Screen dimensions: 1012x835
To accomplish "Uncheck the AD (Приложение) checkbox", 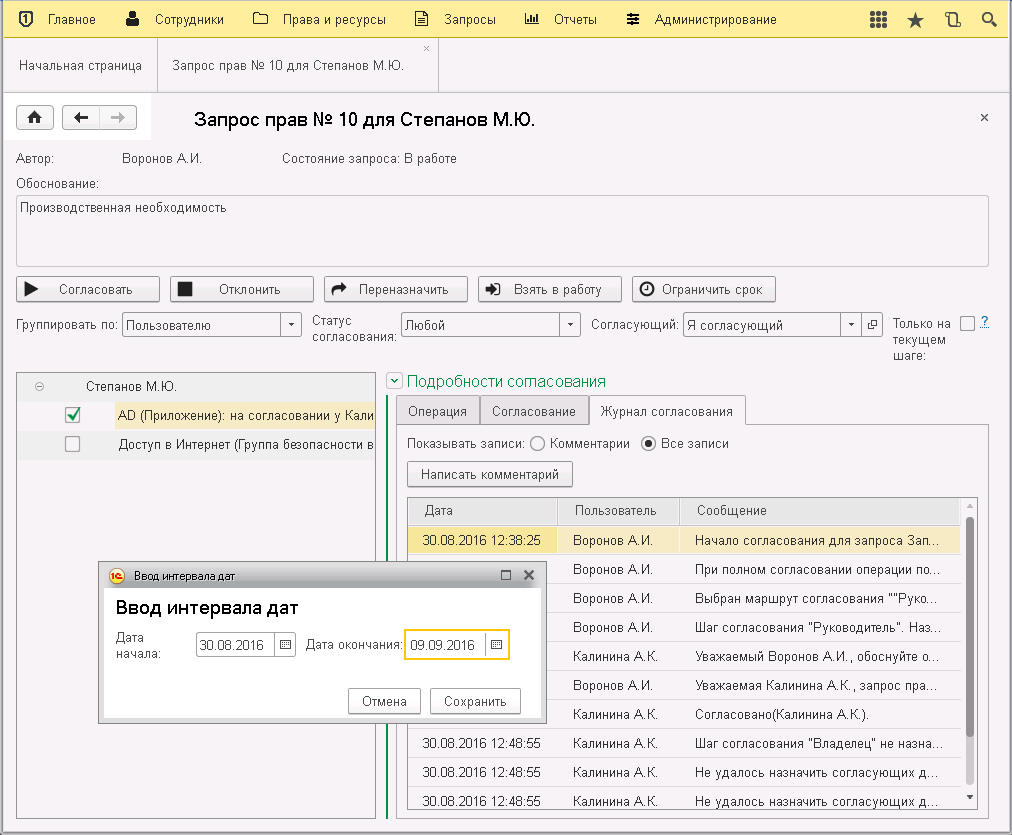I will click(72, 415).
